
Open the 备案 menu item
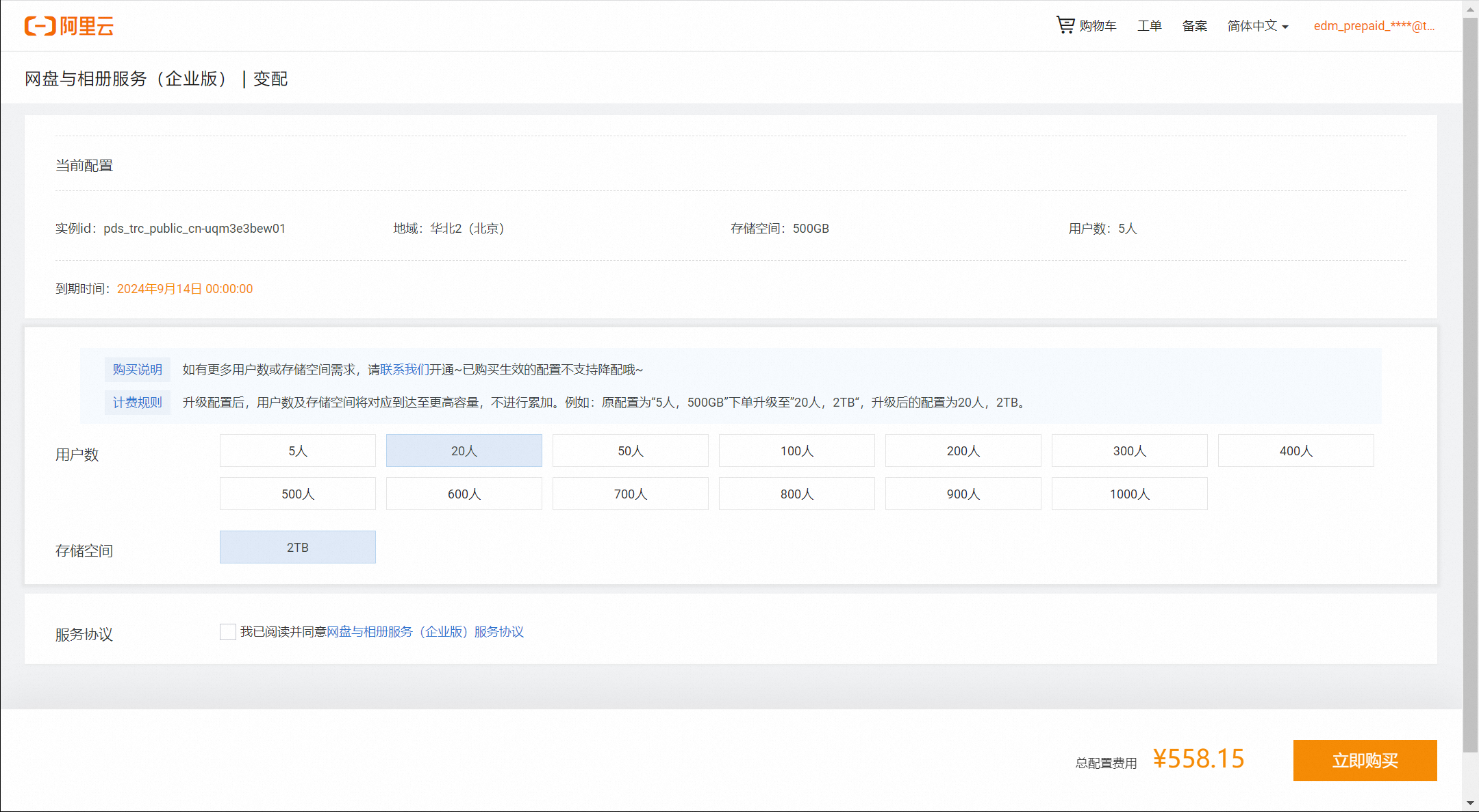1194,26
